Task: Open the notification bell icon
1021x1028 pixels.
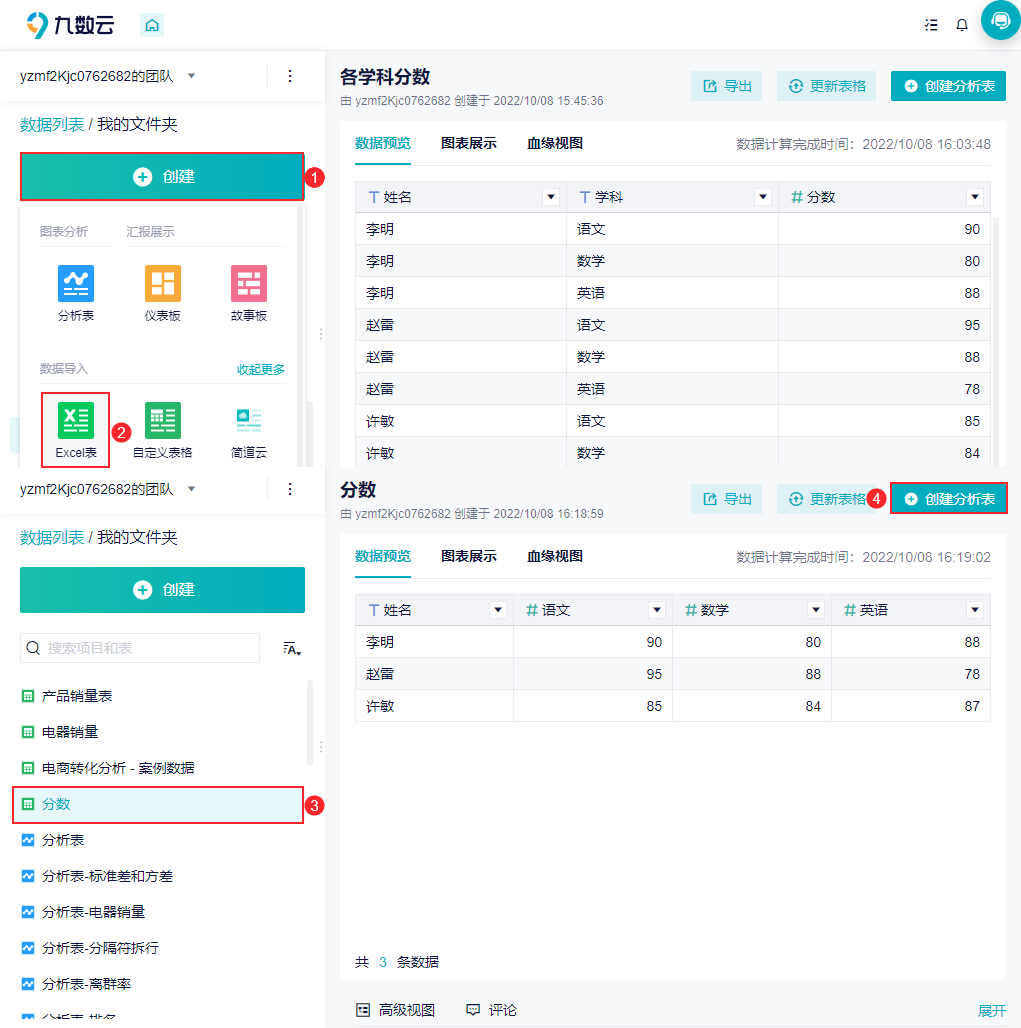Action: point(962,25)
